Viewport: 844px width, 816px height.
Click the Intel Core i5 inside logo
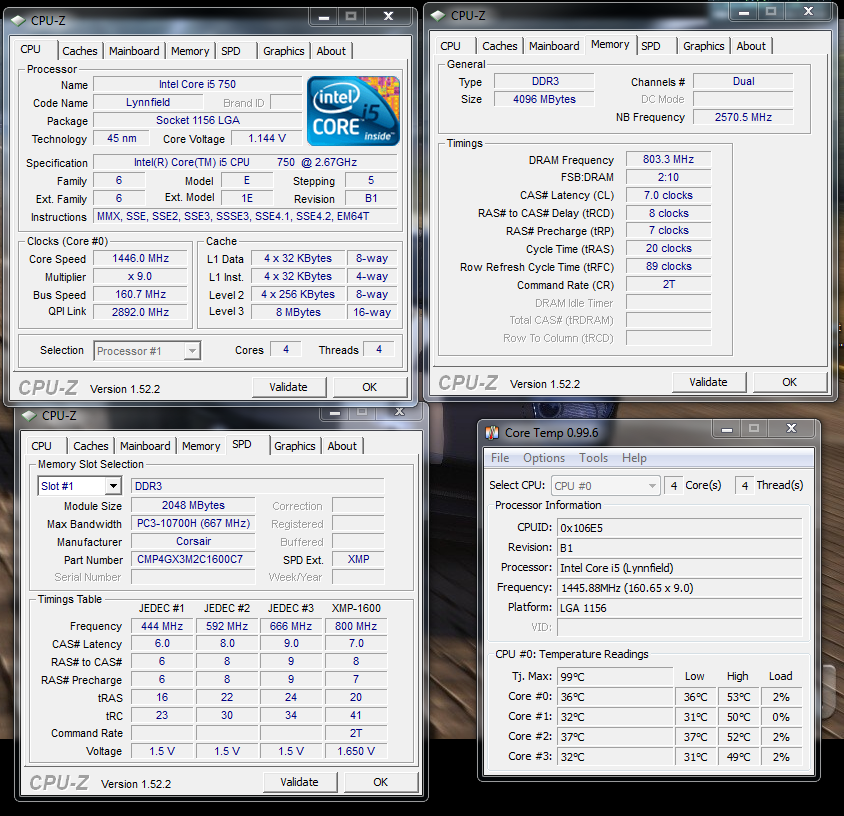(x=353, y=109)
